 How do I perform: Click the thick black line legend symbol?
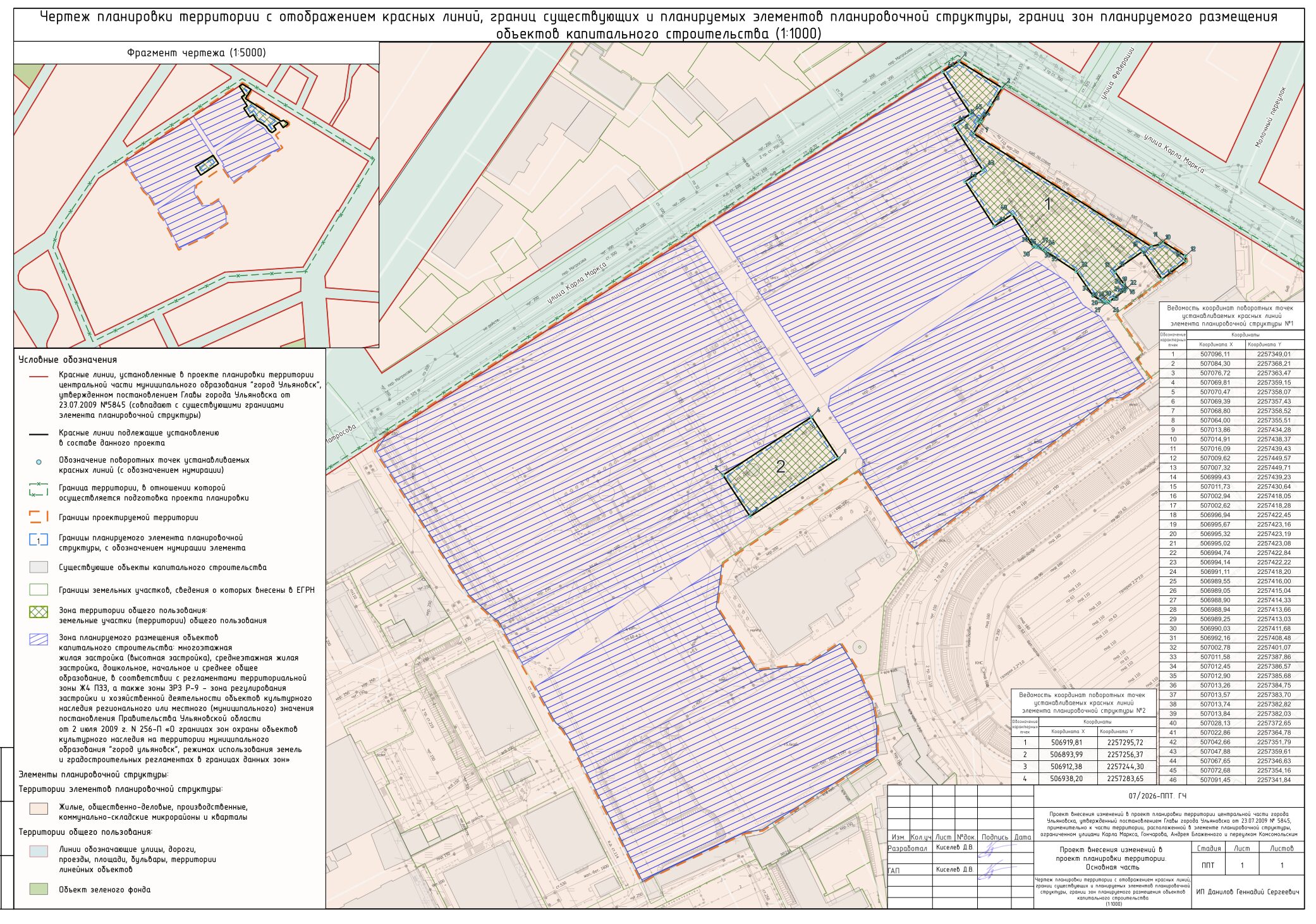tap(39, 434)
